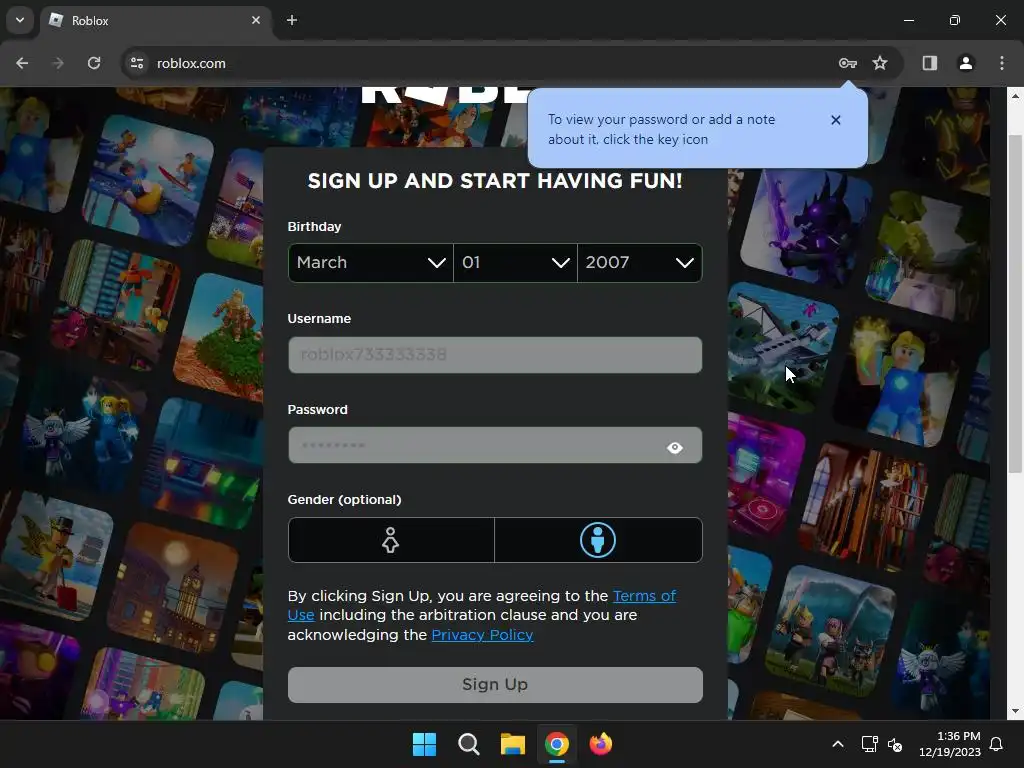1024x768 pixels.
Task: Open the Chrome three-dot menu
Action: click(x=1002, y=63)
